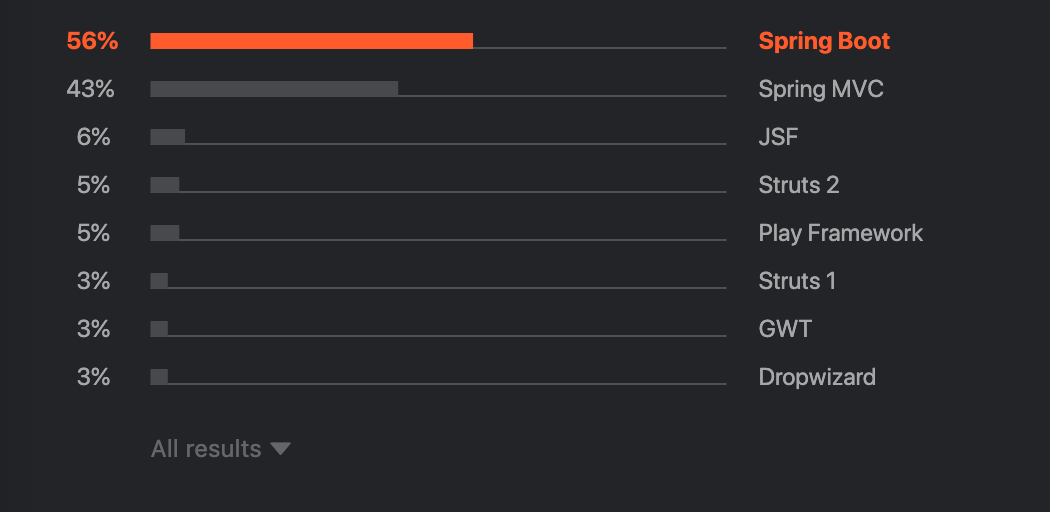The image size is (1050, 512).
Task: Click the Play Framework bar segment
Action: [x=165, y=233]
